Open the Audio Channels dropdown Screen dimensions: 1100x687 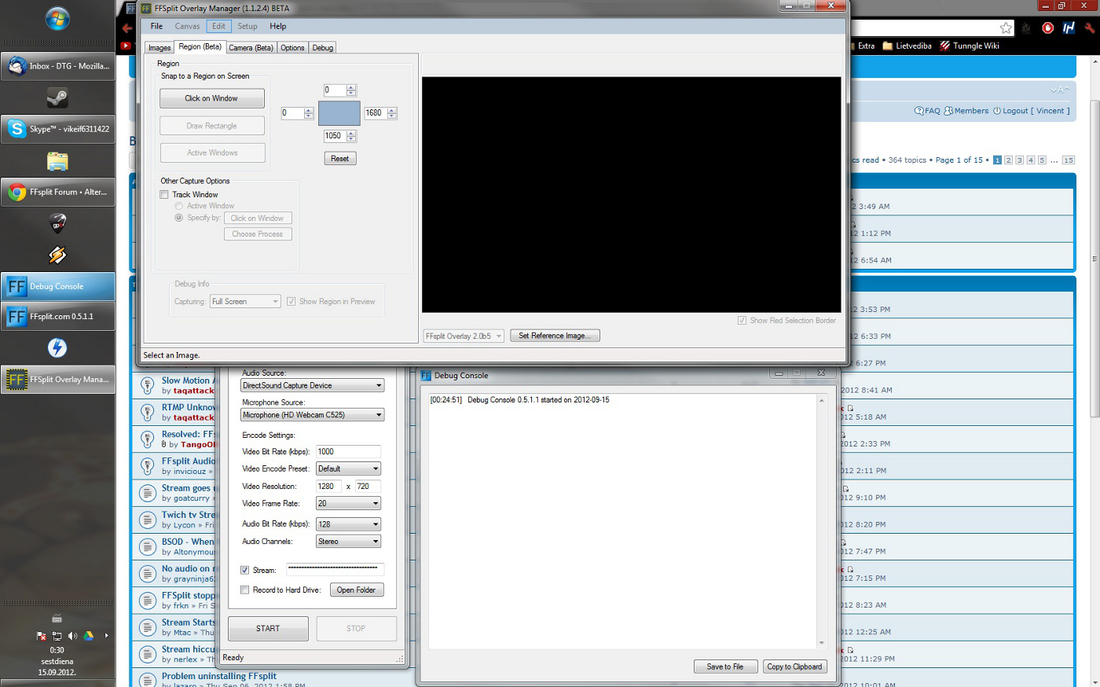[348, 541]
